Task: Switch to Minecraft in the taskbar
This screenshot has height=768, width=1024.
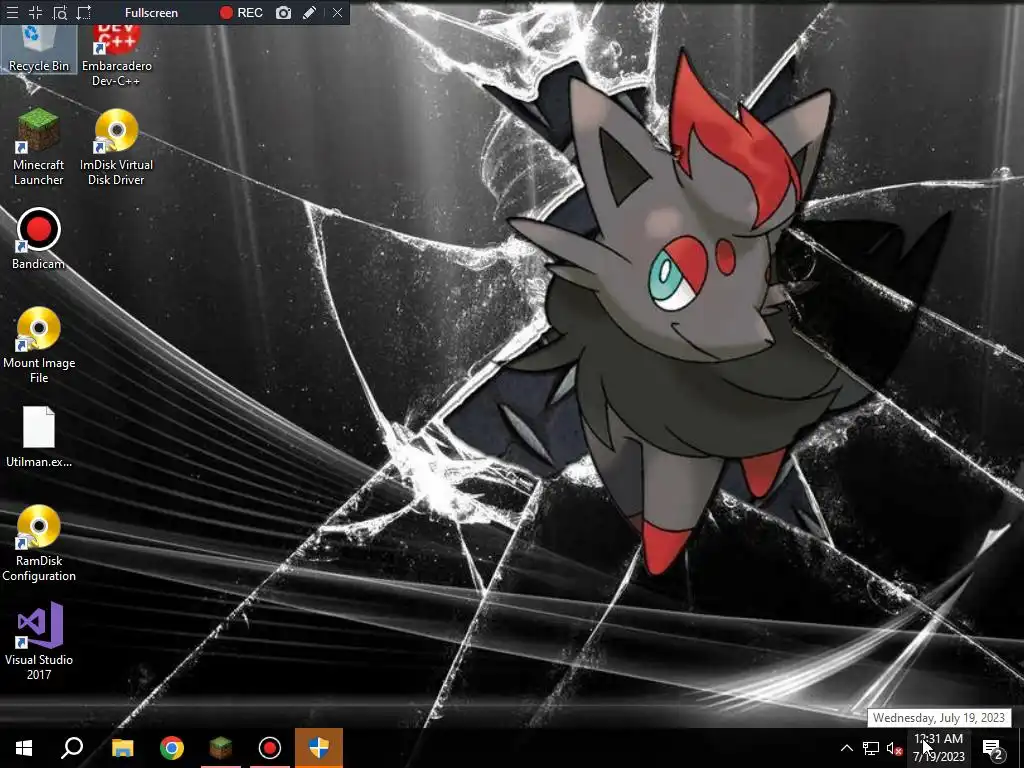Action: 221,748
